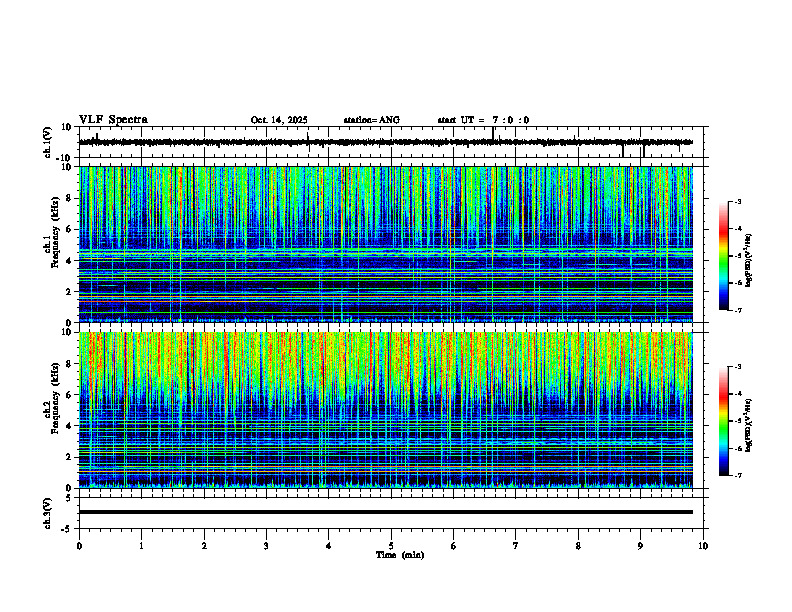Viewport: 792px width, 612px height.
Task: Click the "ch.1(V)" waveform axis label
Action: tap(48, 142)
